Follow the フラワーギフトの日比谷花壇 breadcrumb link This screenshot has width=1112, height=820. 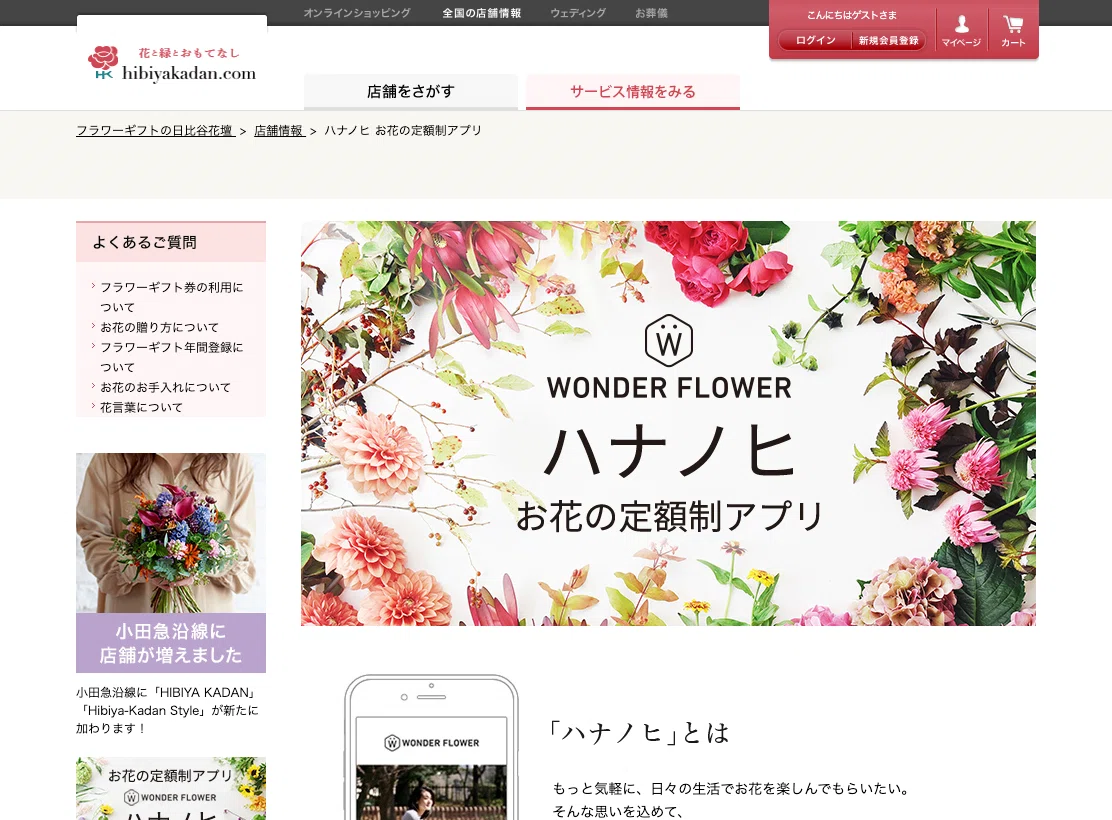tap(155, 131)
